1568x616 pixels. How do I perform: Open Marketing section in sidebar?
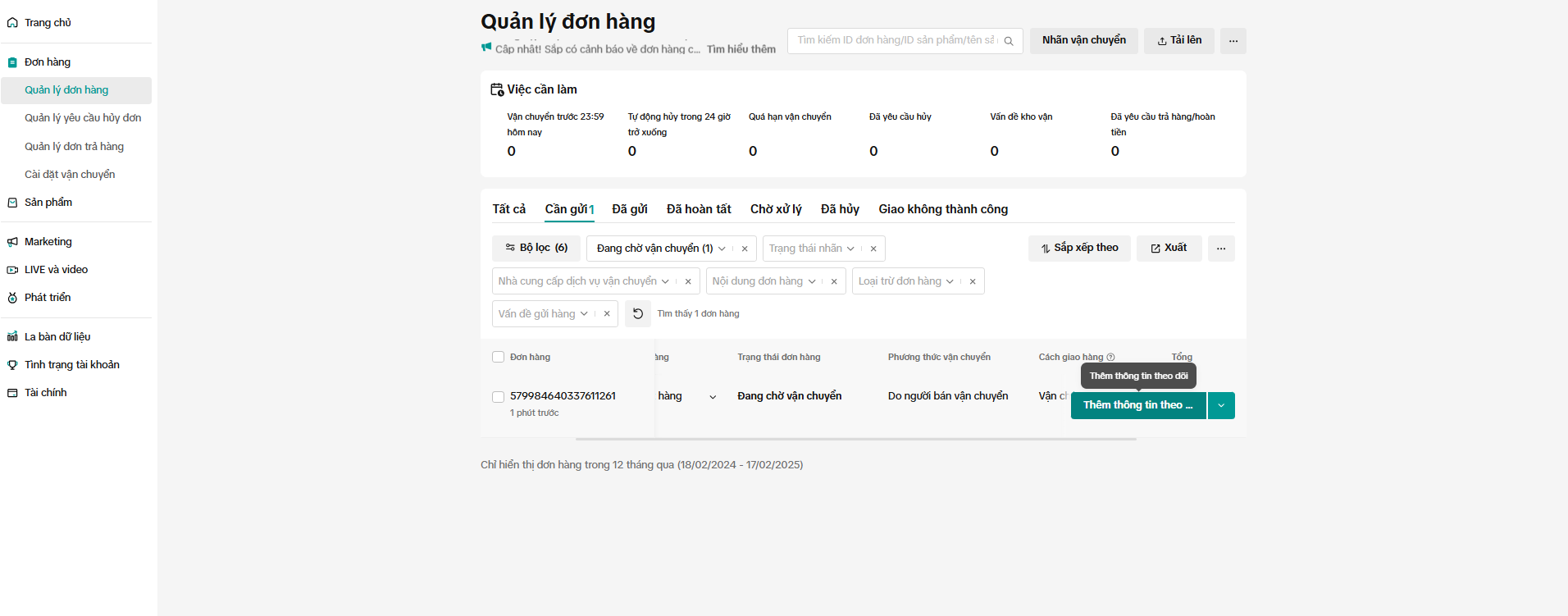(48, 242)
